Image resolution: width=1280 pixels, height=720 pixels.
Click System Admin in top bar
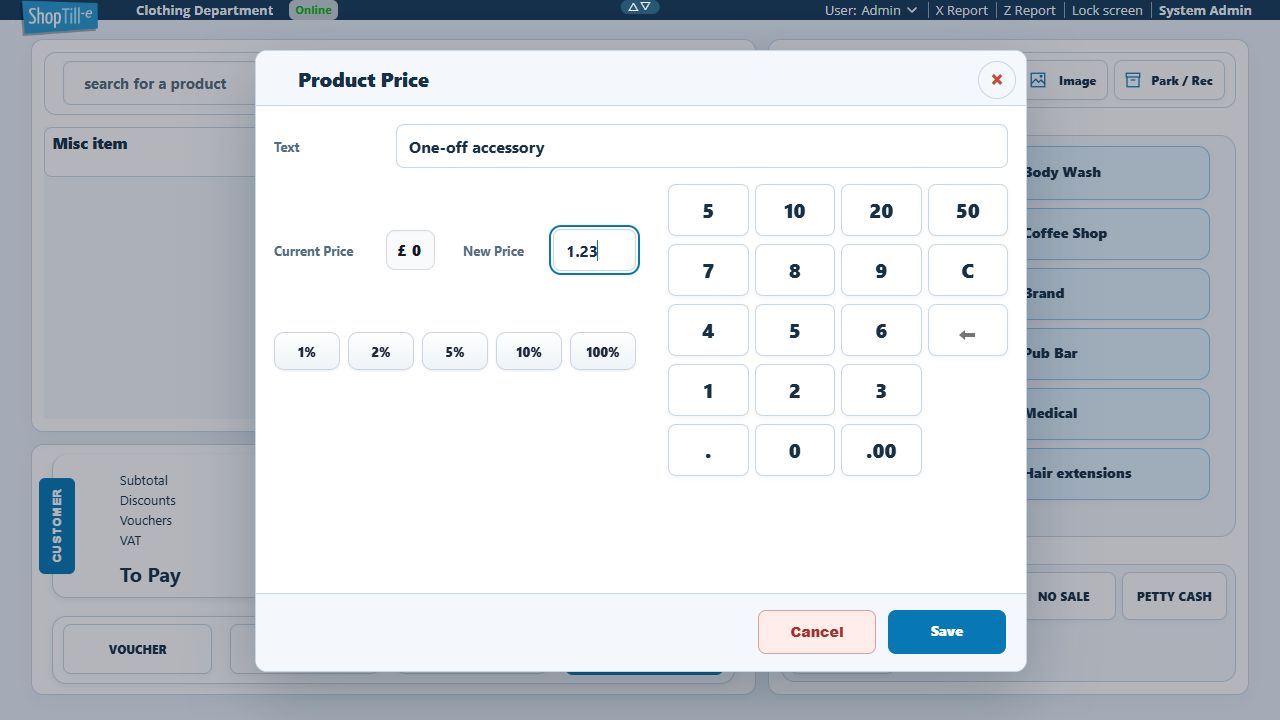[1204, 10]
